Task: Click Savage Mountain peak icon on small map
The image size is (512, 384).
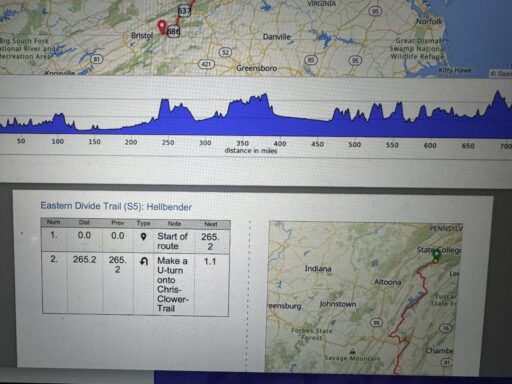Action: pyautogui.click(x=352, y=351)
